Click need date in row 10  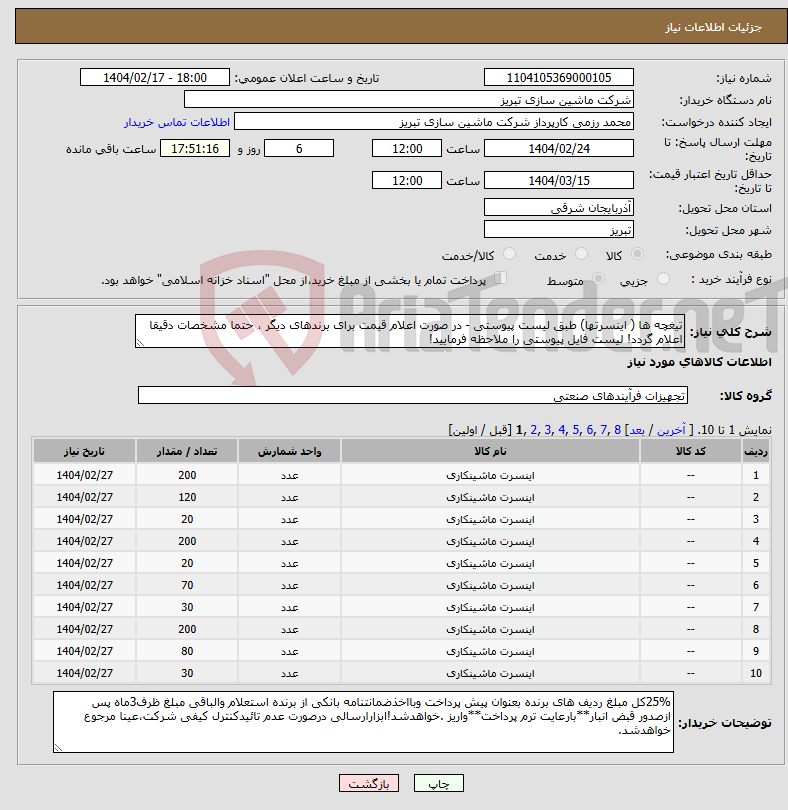pos(84,673)
